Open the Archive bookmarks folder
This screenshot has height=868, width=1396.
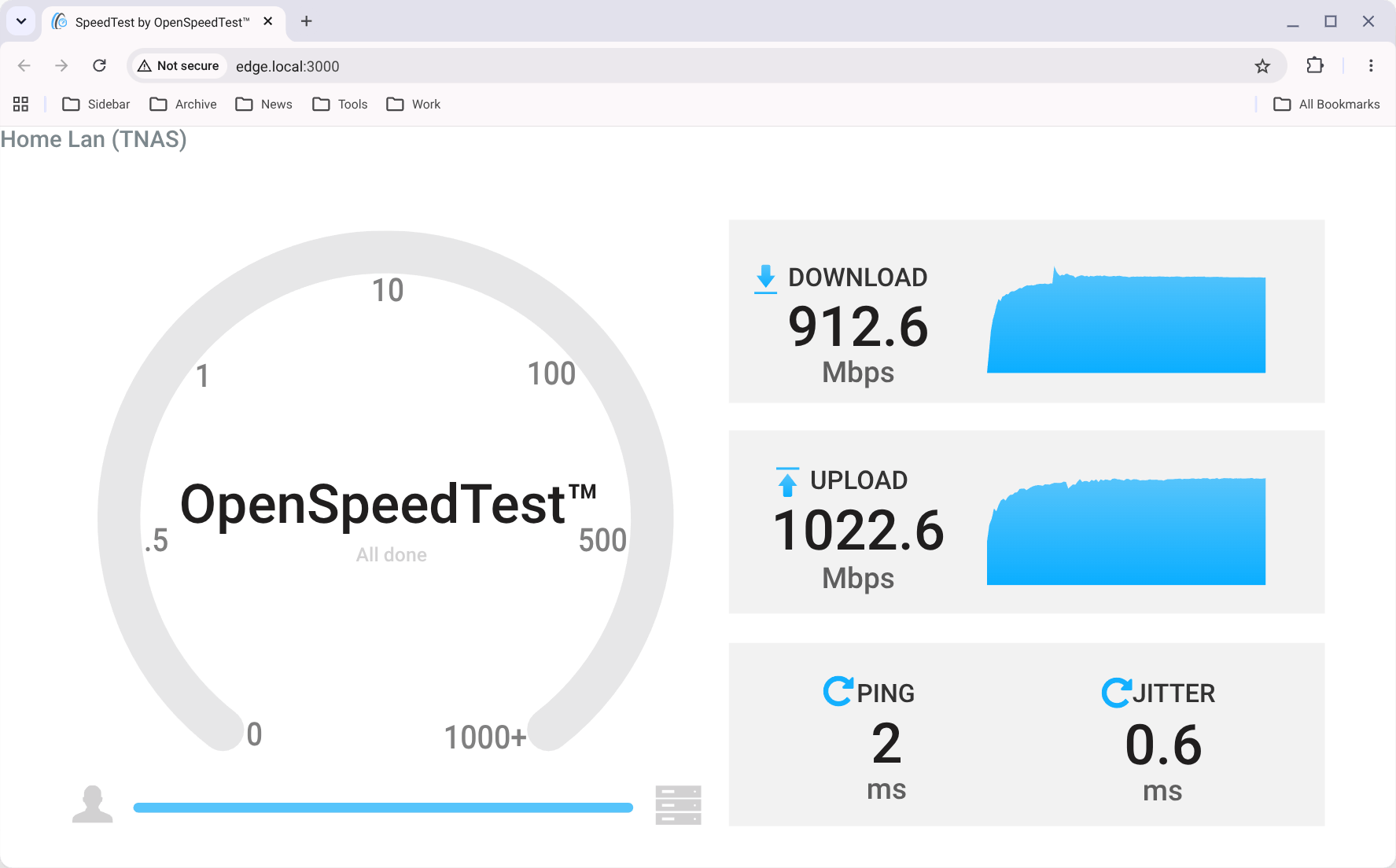[x=183, y=104]
